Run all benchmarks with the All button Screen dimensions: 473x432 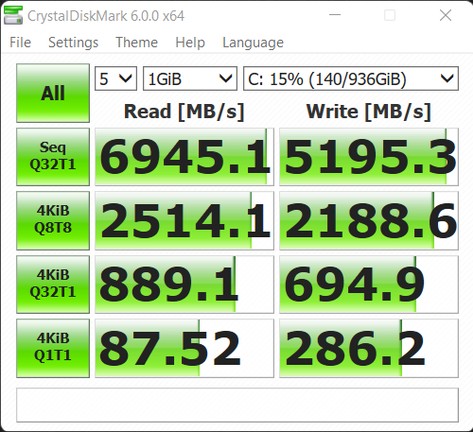tap(53, 93)
